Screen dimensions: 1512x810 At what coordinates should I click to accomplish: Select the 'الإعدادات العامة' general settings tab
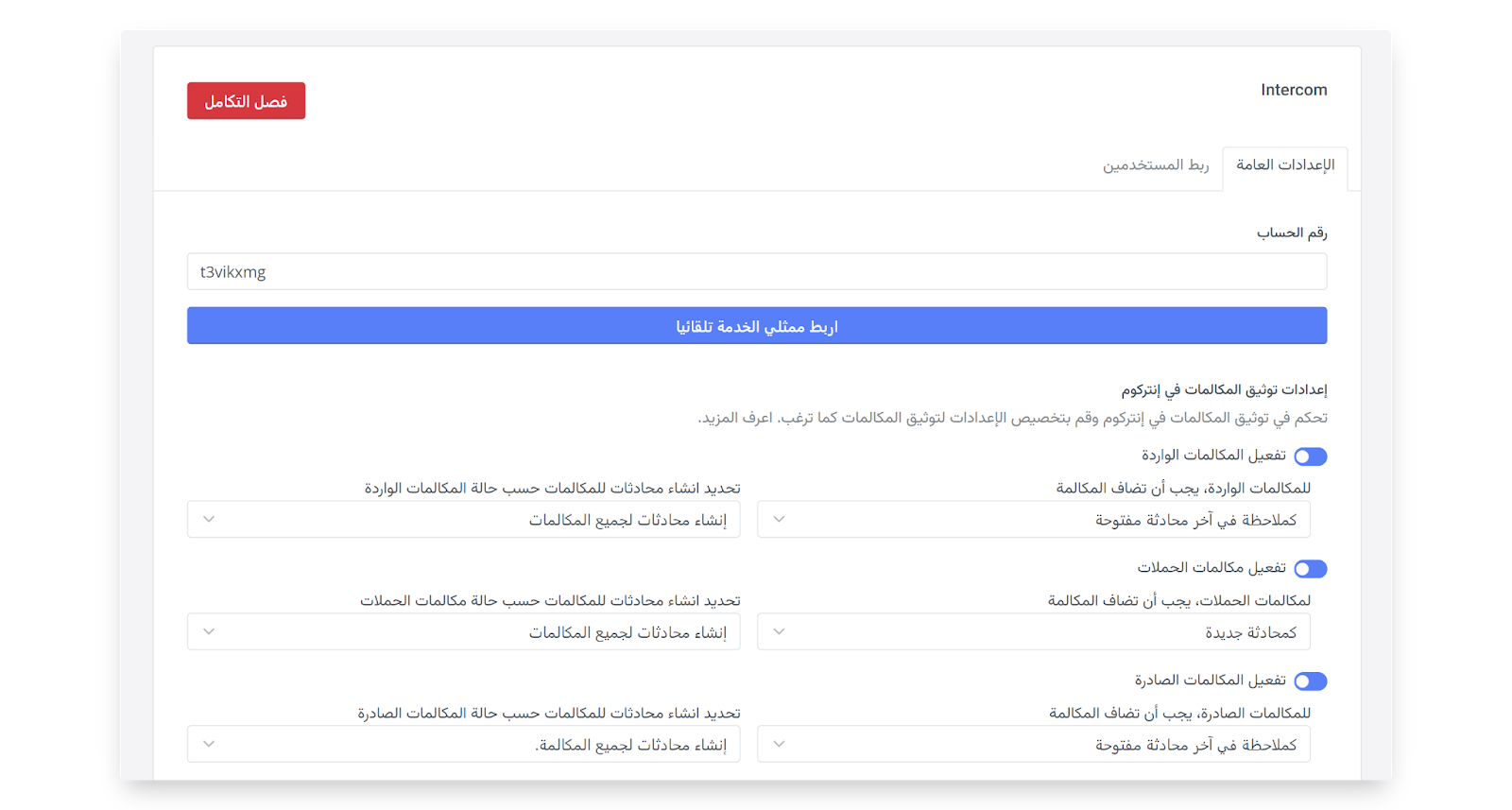click(1285, 165)
